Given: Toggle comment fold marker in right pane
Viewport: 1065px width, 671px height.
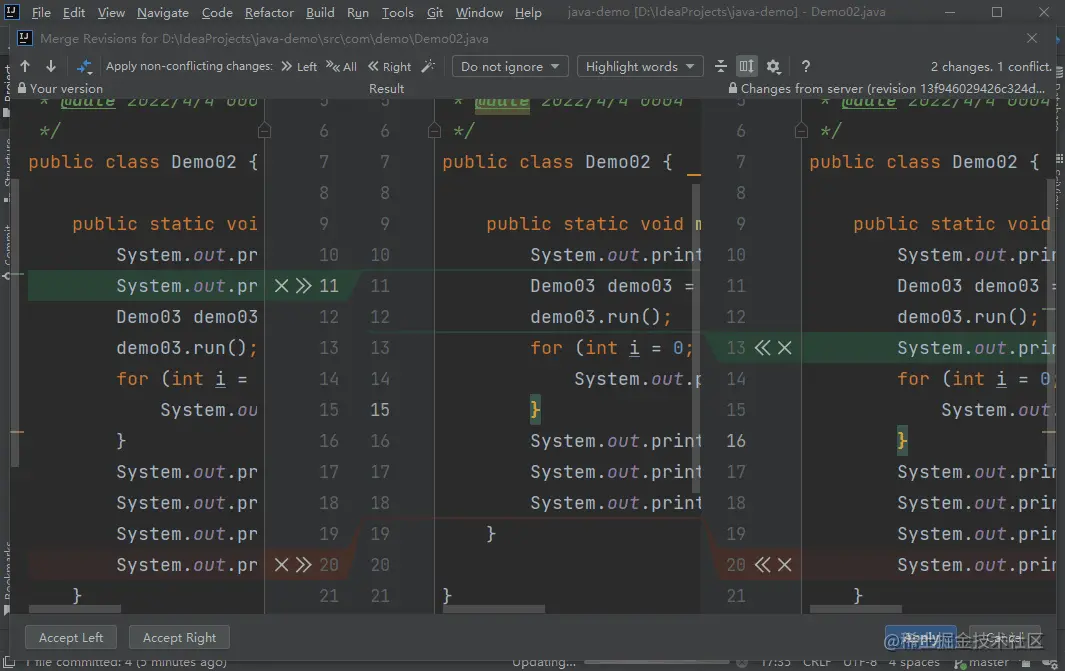Looking at the screenshot, I should [x=801, y=130].
